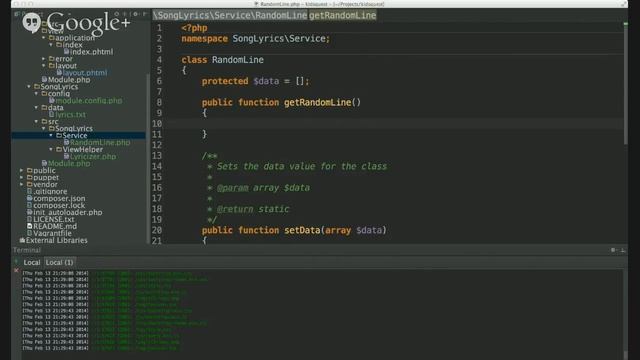Collapse the Service folder arrow
Image resolution: width=640 pixels, height=360 pixels.
pyautogui.click(x=51, y=136)
